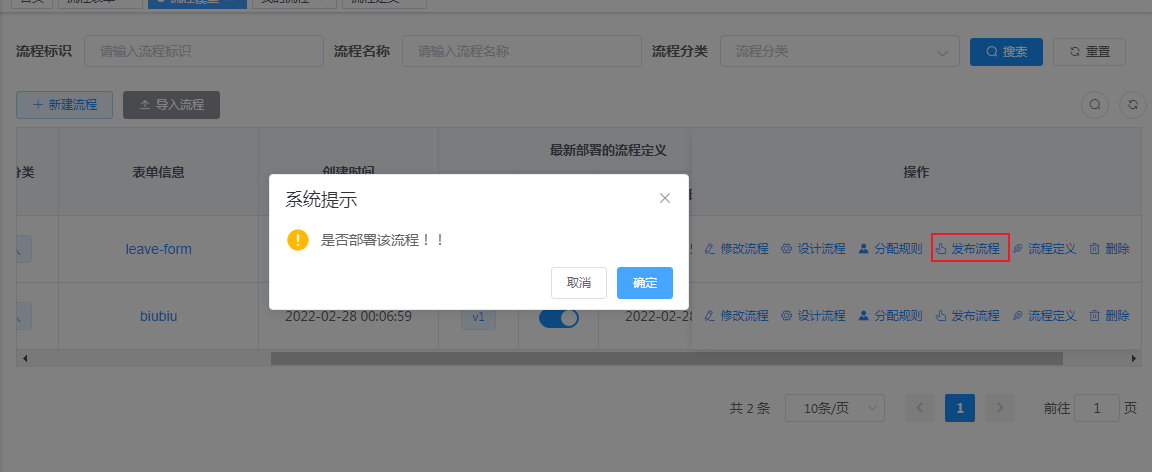Viewport: 1154px width, 474px height.
Task: Click the 前往 page number input
Action: (1097, 408)
